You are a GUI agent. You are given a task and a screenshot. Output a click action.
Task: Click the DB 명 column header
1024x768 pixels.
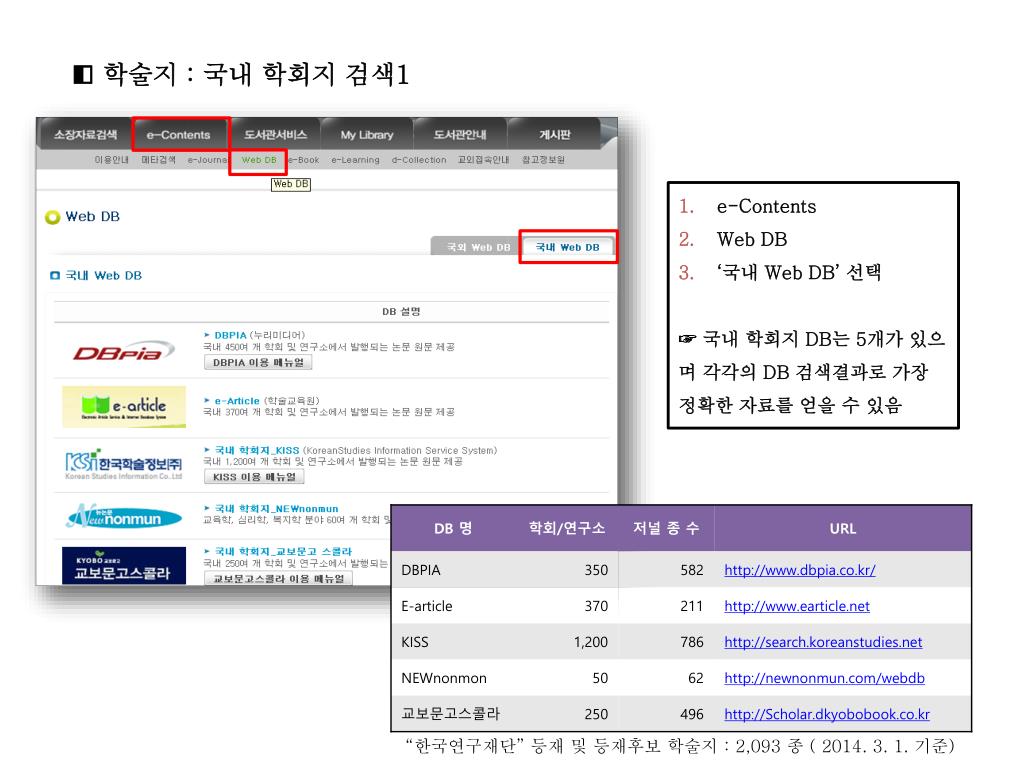coord(453,528)
